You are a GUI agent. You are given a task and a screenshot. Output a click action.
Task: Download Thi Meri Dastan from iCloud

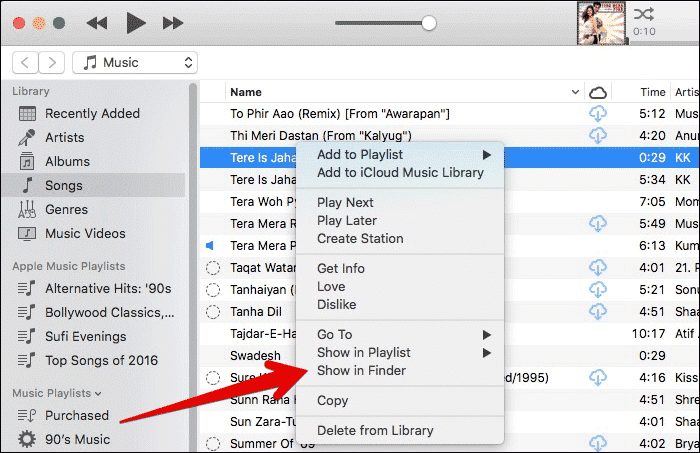point(597,135)
